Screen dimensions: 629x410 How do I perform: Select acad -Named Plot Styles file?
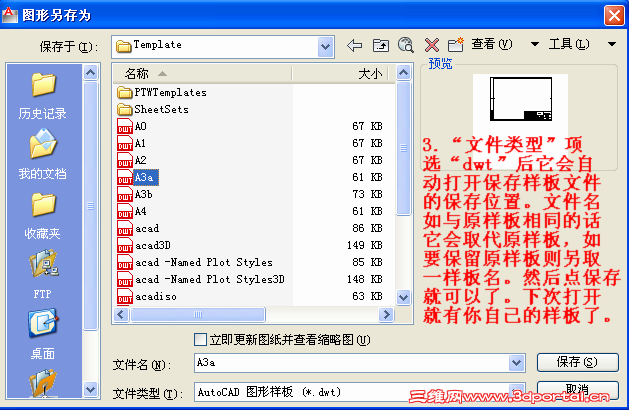pyautogui.click(x=204, y=262)
